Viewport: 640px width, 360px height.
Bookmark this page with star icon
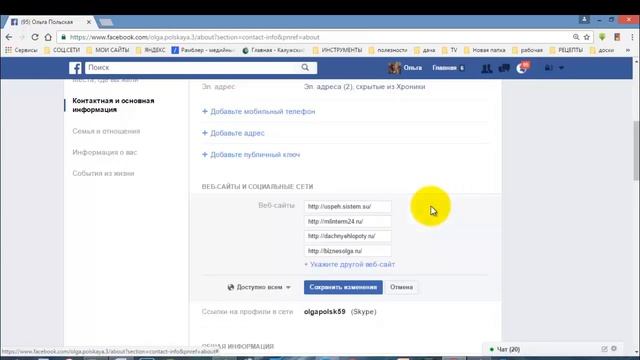pyautogui.click(x=587, y=37)
